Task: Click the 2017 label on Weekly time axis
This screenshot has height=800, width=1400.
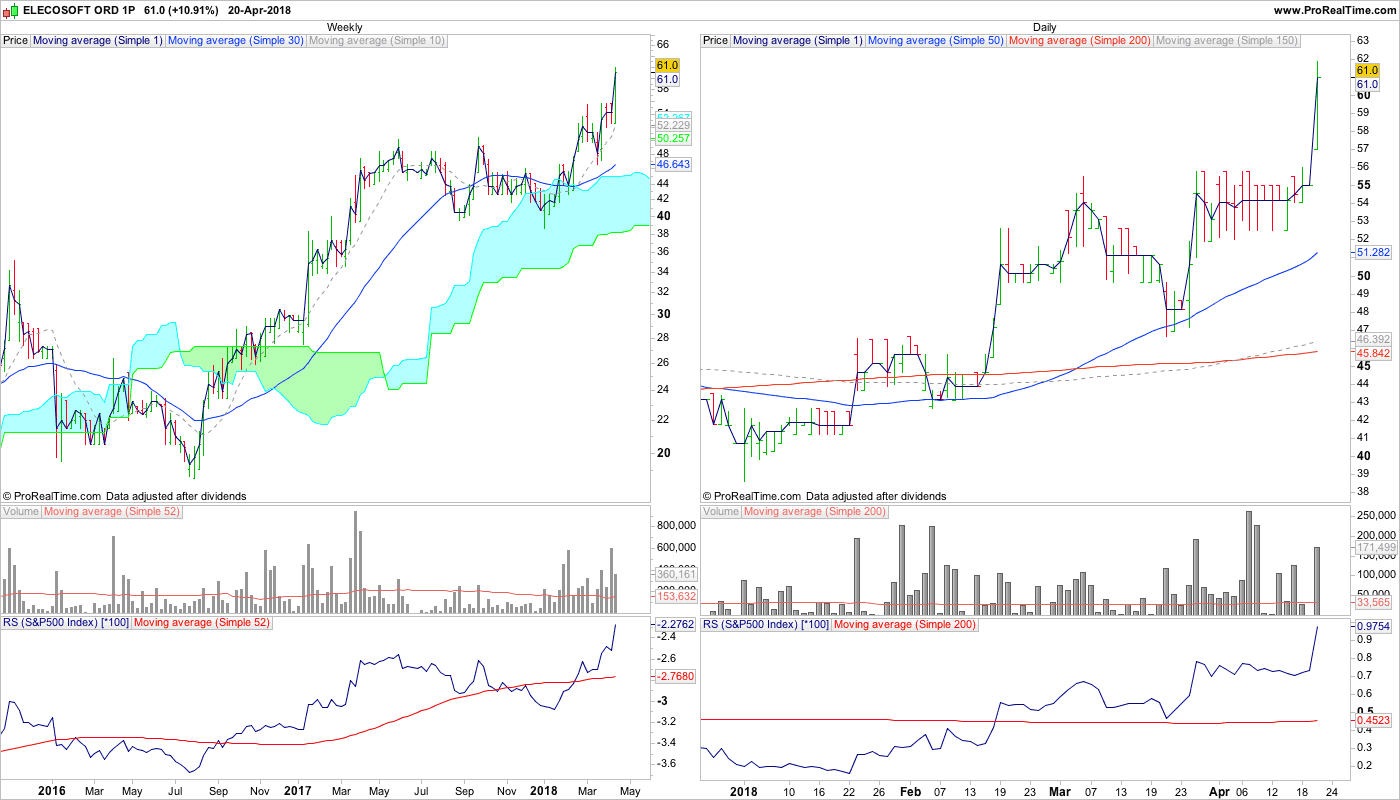Action: (x=298, y=791)
